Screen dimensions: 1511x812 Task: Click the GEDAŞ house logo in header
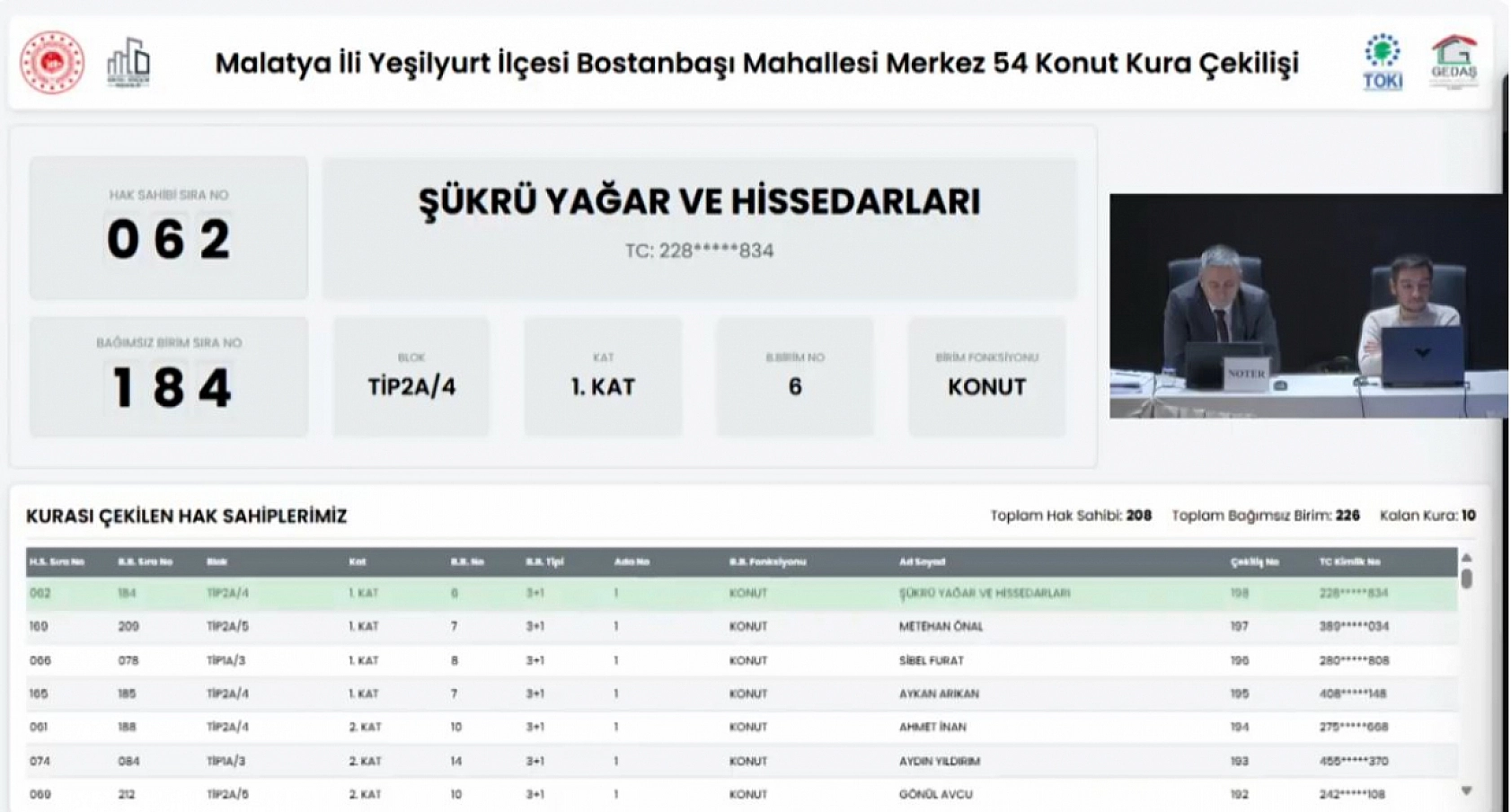pyautogui.click(x=1455, y=61)
